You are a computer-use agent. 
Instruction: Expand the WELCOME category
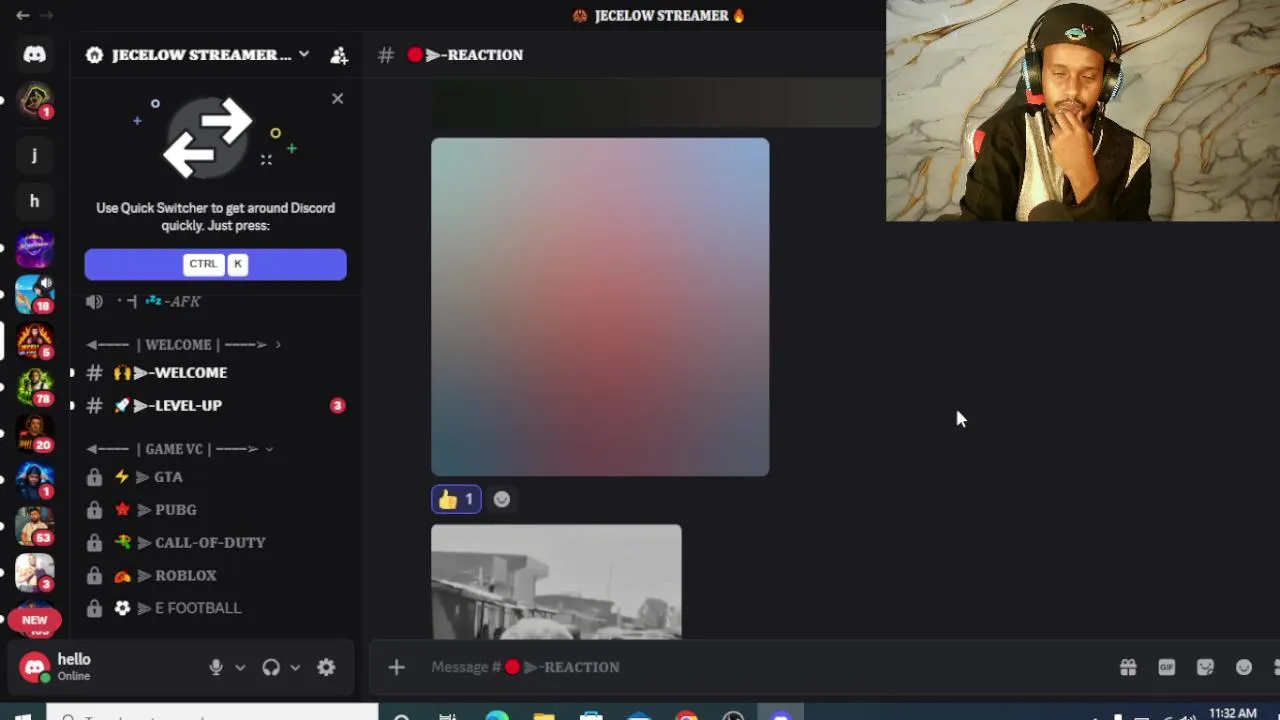182,345
